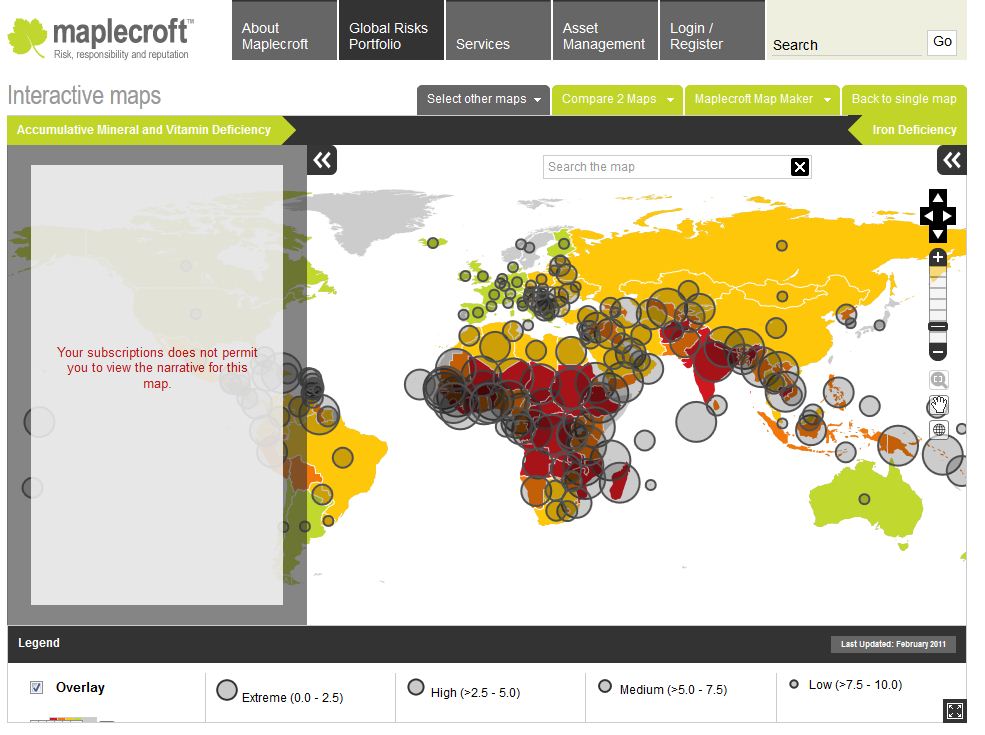Collapse the right panel double-arrow

pos(952,160)
